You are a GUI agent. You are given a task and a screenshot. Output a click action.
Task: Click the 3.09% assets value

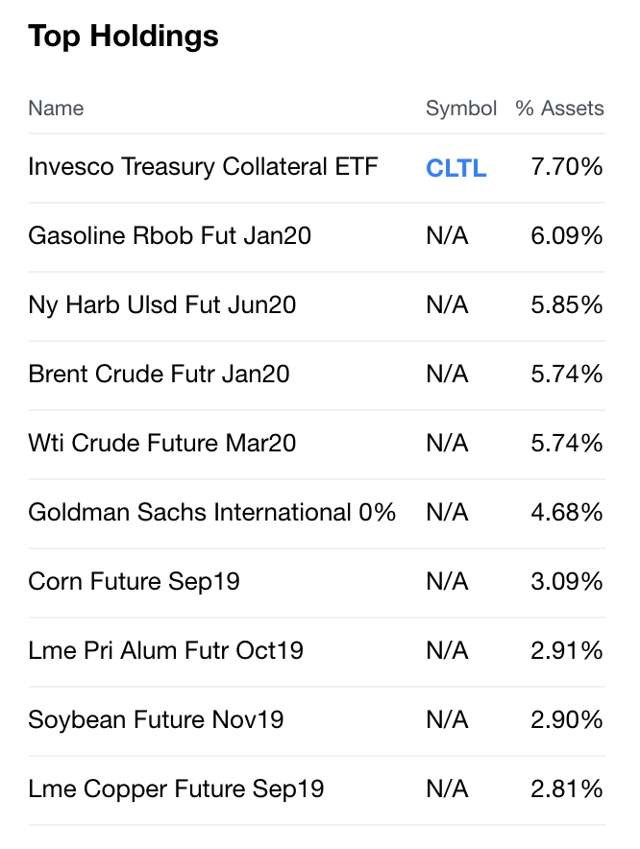(x=566, y=581)
